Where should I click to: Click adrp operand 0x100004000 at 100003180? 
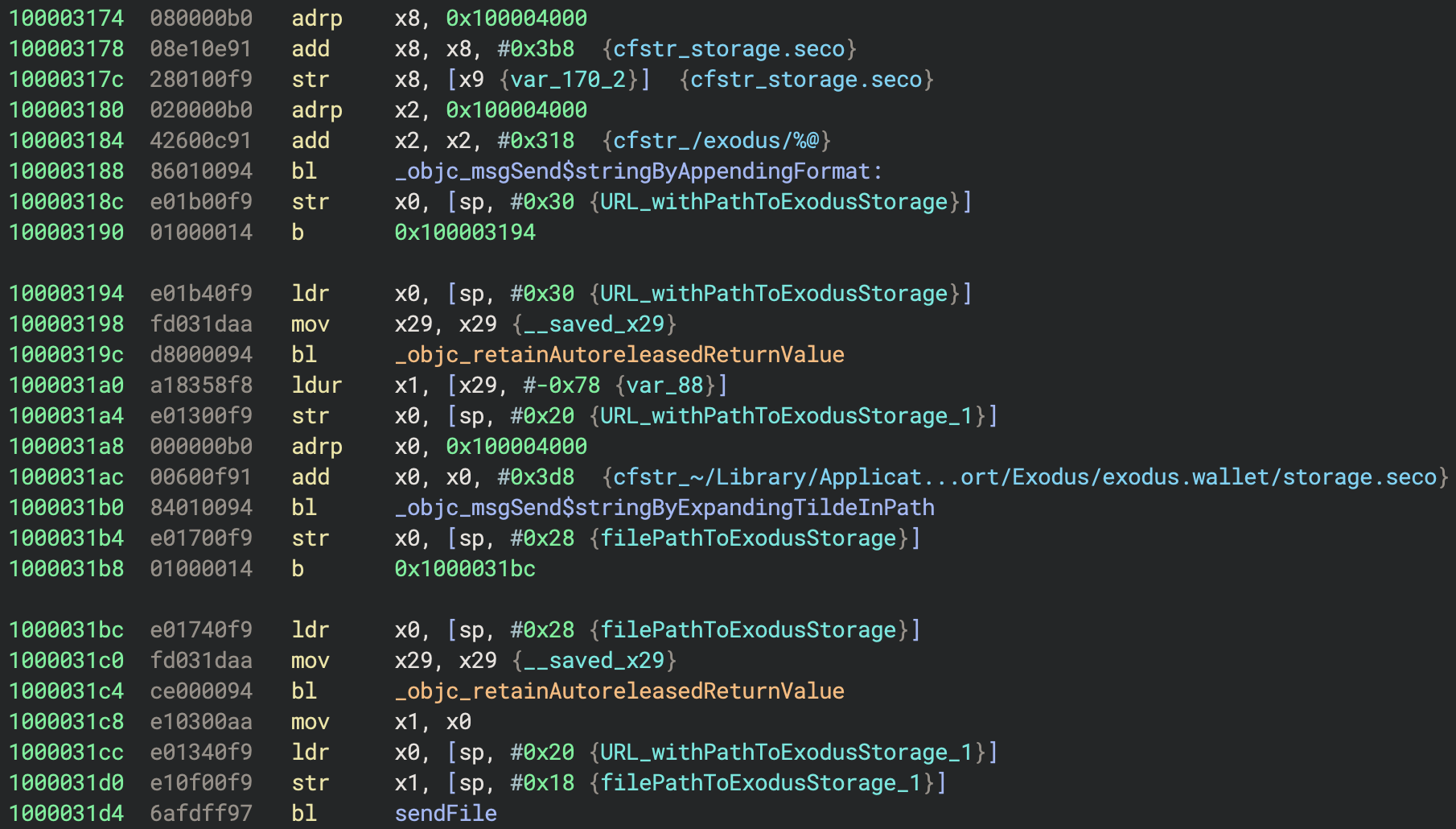click(516, 109)
